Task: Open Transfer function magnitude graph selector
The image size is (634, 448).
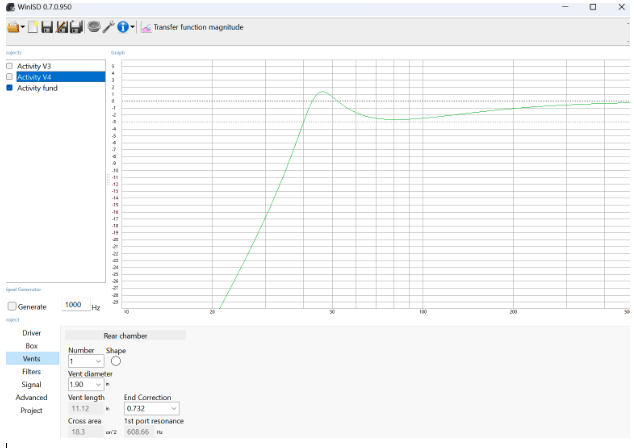Action: point(198,27)
